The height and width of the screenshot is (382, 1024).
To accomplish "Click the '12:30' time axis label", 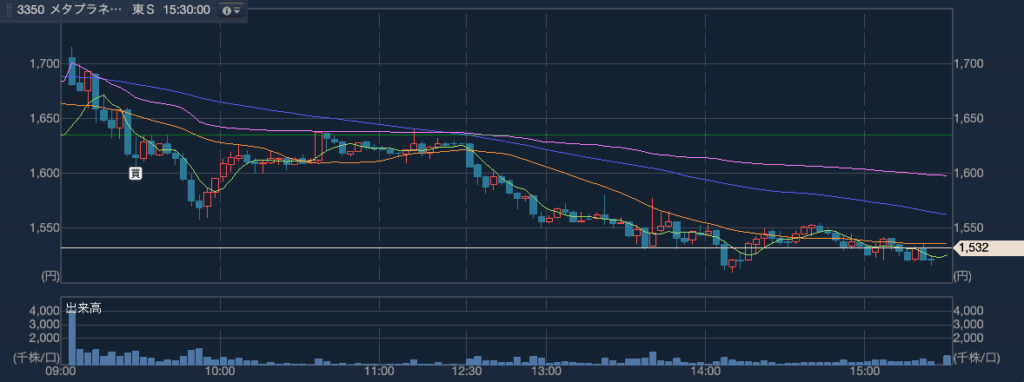I will tap(466, 371).
